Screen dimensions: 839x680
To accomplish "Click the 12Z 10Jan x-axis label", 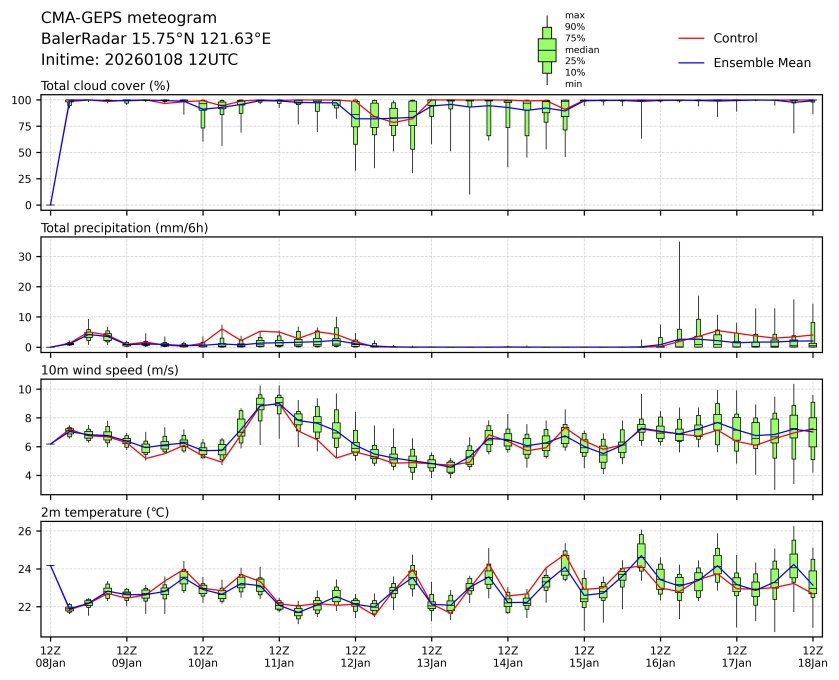I will click(203, 656).
